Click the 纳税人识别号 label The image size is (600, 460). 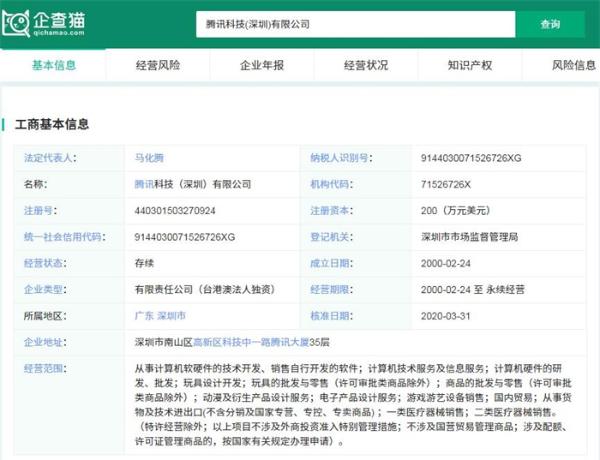(341, 158)
